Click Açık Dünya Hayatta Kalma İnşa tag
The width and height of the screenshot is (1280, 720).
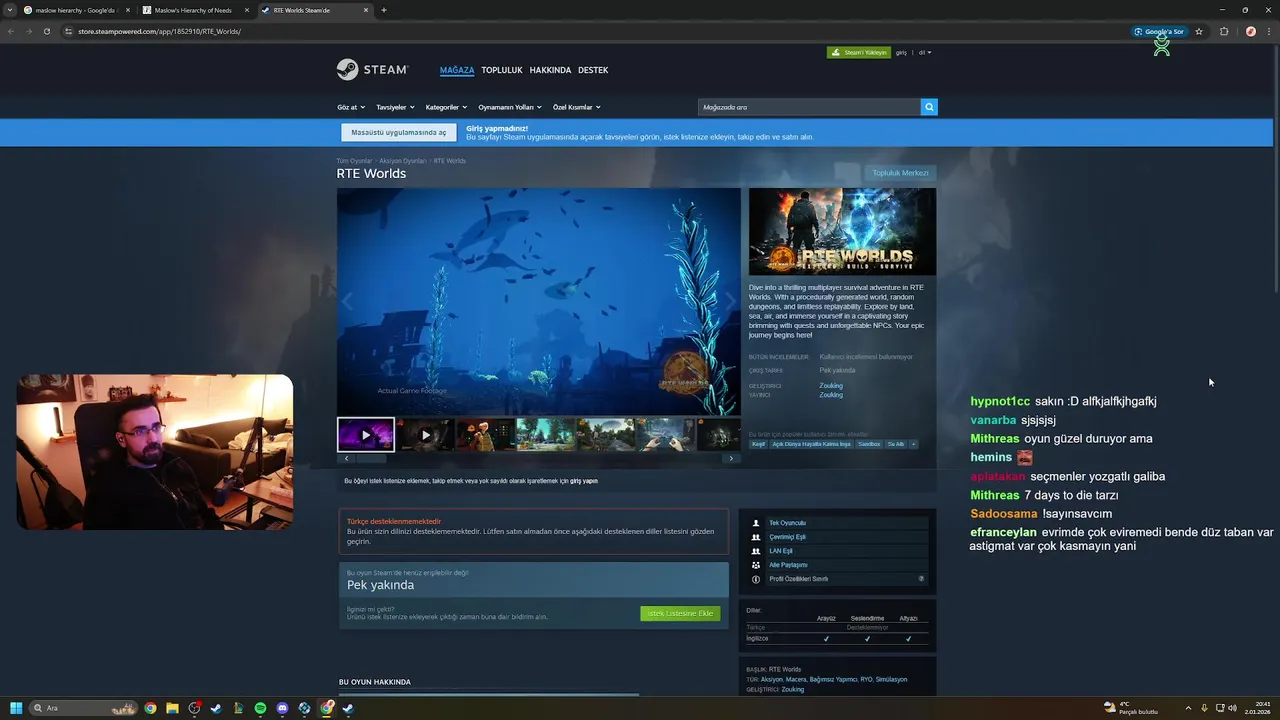[x=812, y=444]
